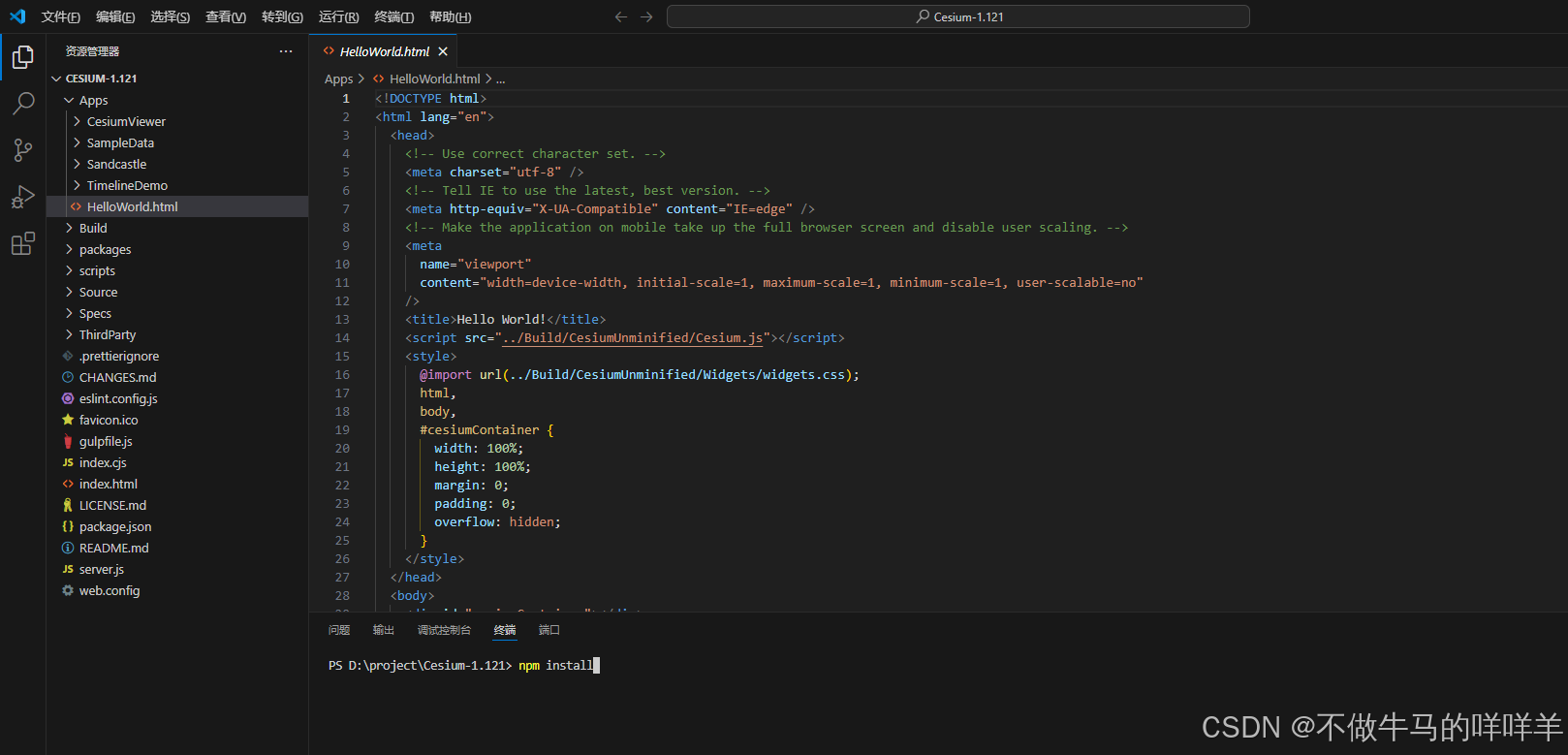Click the LICENSE.md file icon
This screenshot has width=1568, height=755.
68,505
